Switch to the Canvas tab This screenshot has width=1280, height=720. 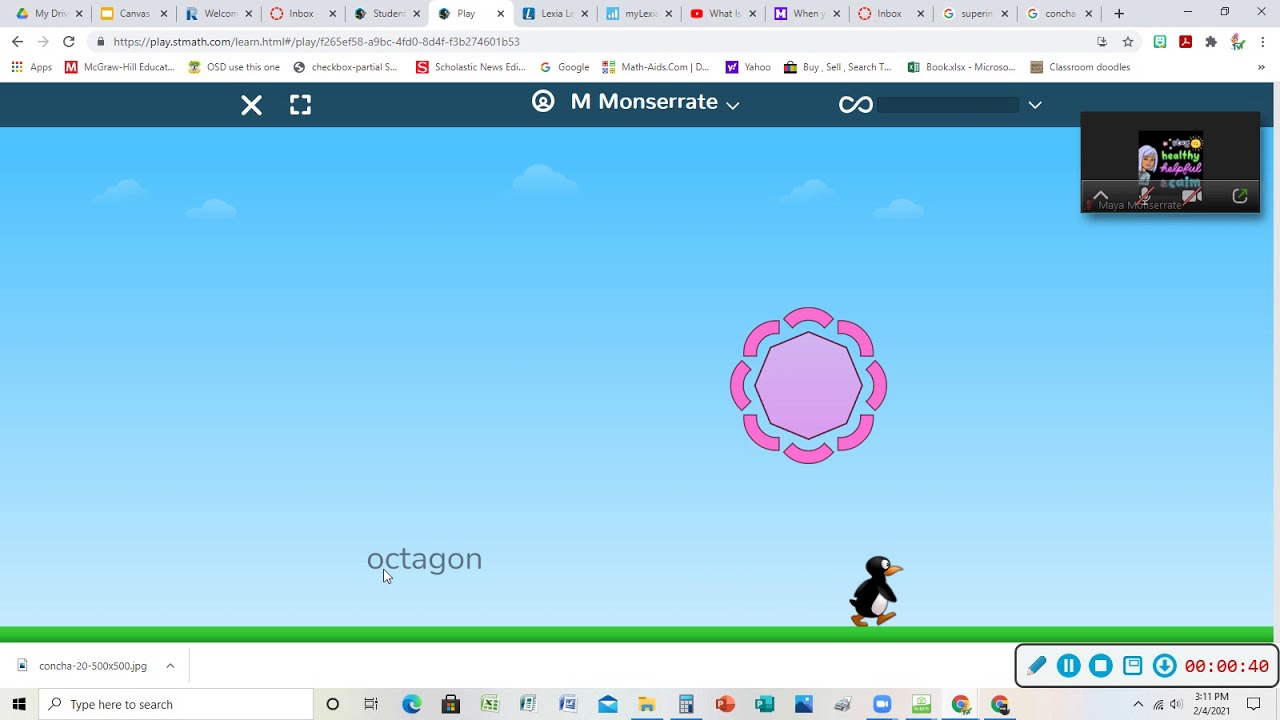click(134, 14)
